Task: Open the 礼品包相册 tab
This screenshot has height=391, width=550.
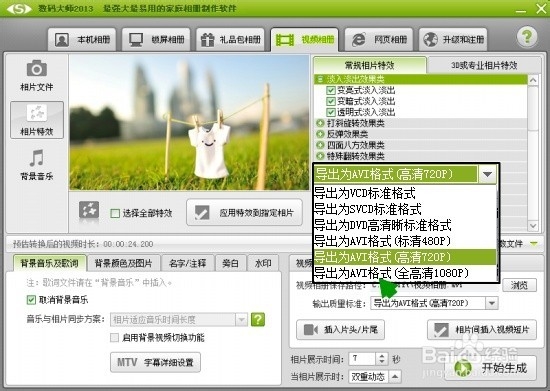Action: tap(230, 39)
